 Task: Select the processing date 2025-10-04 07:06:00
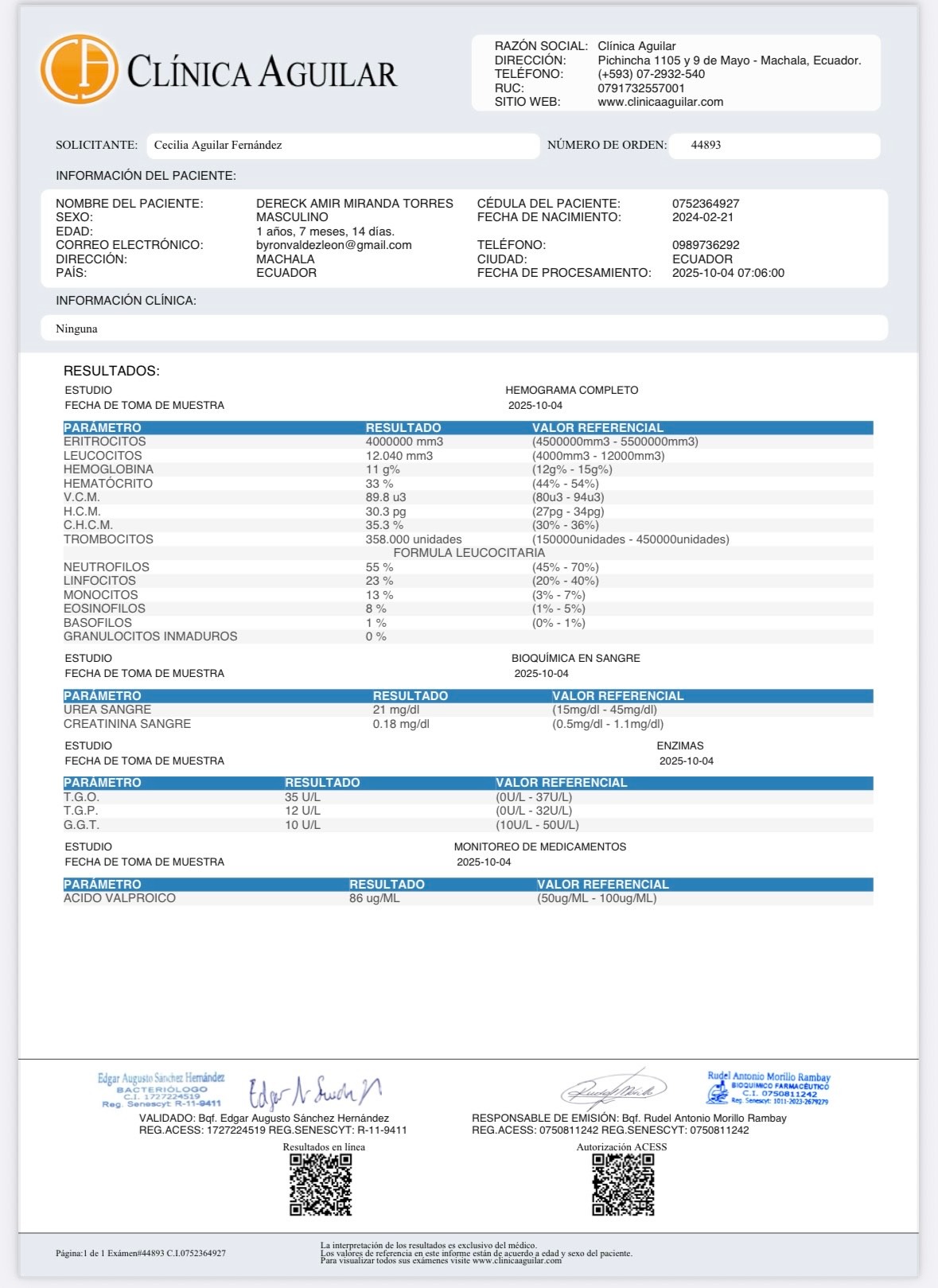pos(728,273)
